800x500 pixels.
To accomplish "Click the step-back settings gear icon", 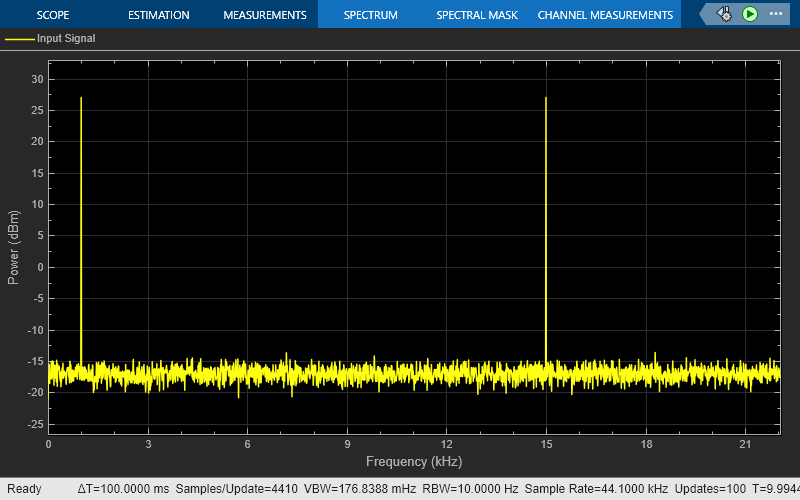I will pos(724,14).
